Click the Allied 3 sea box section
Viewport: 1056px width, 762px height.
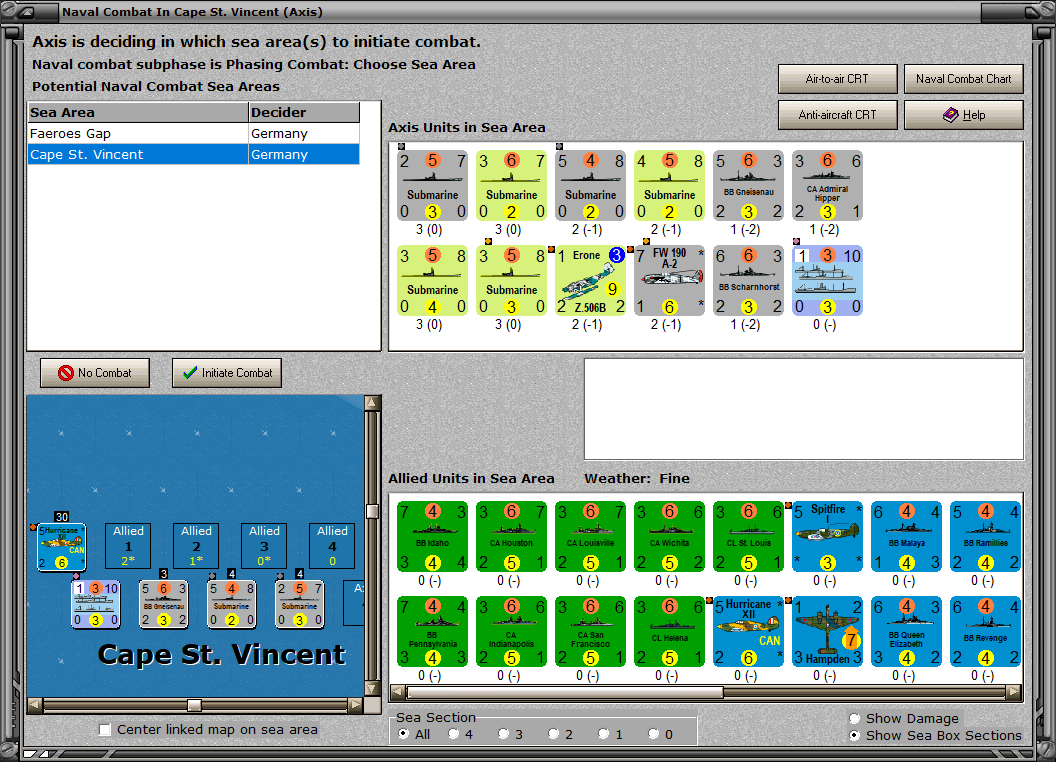point(264,546)
